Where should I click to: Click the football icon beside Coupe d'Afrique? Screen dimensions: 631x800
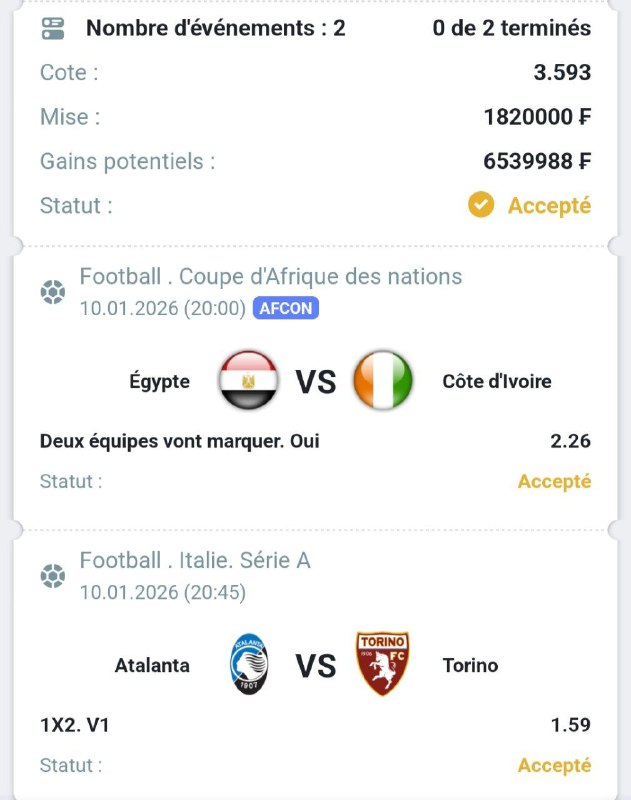52,292
